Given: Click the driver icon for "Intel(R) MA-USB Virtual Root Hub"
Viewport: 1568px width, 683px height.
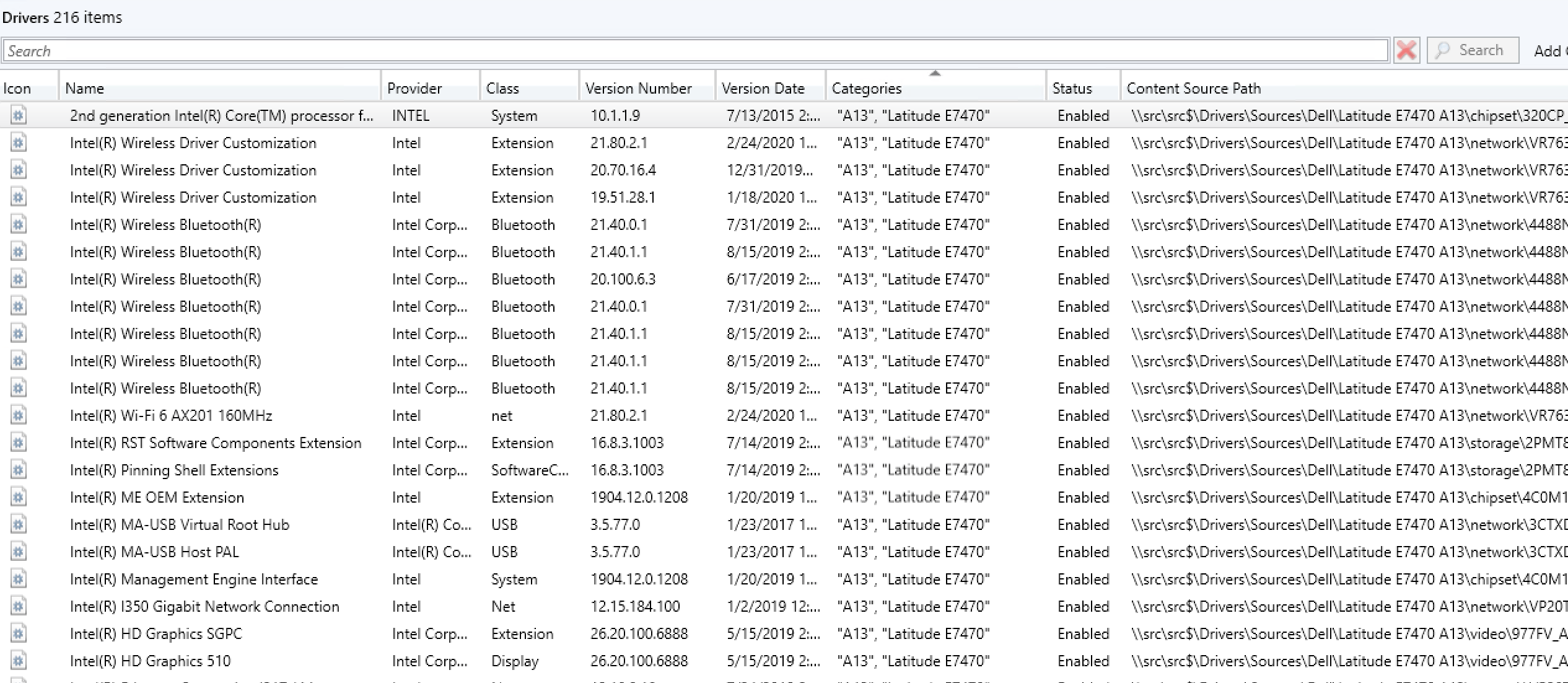Looking at the screenshot, I should [18, 524].
